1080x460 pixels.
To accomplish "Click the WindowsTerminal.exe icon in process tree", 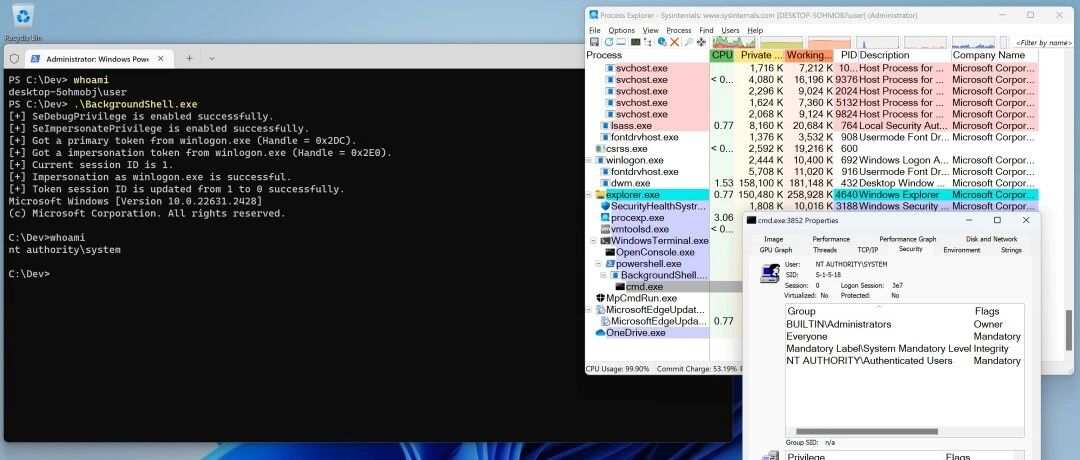I will click(x=605, y=241).
